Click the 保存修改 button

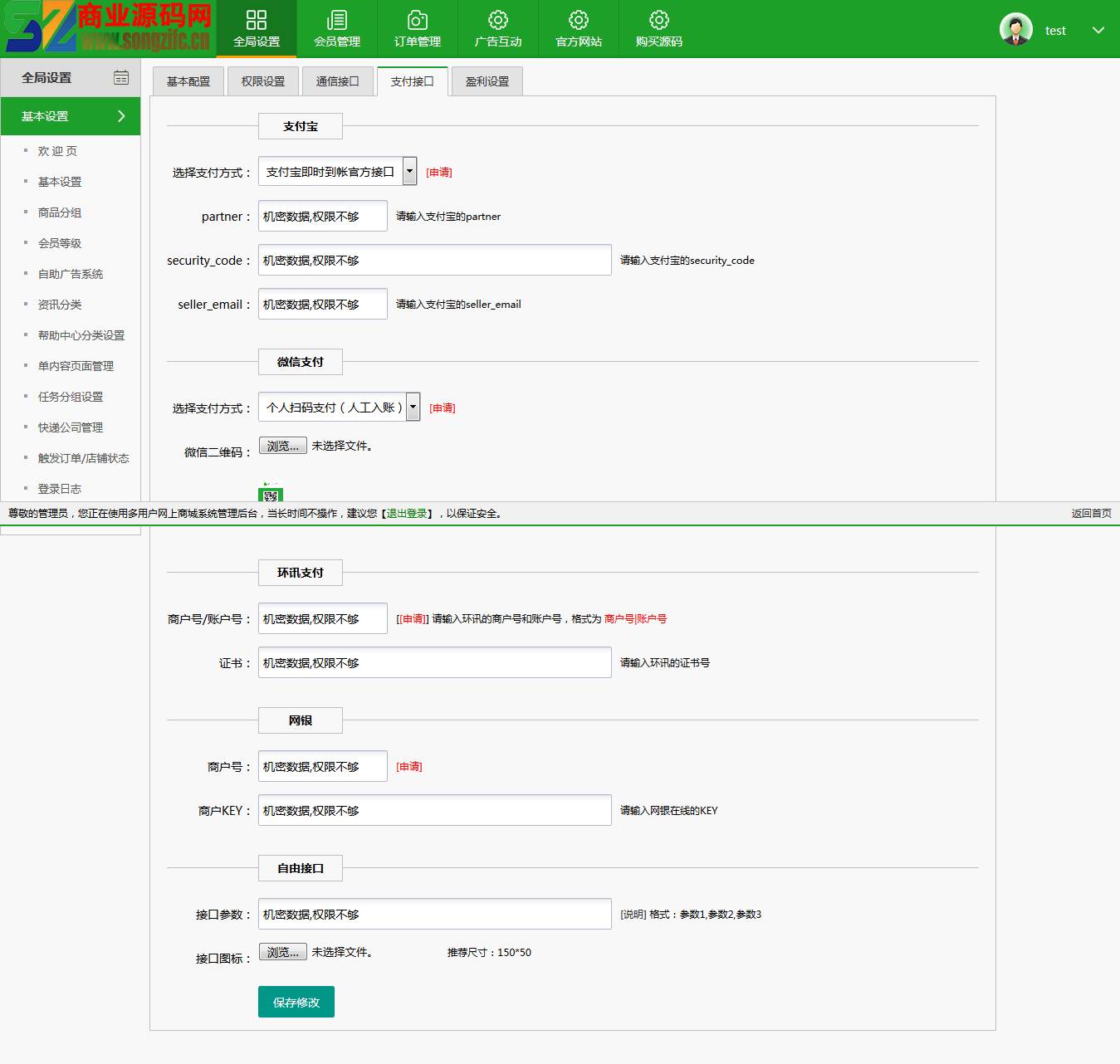[x=296, y=1002]
